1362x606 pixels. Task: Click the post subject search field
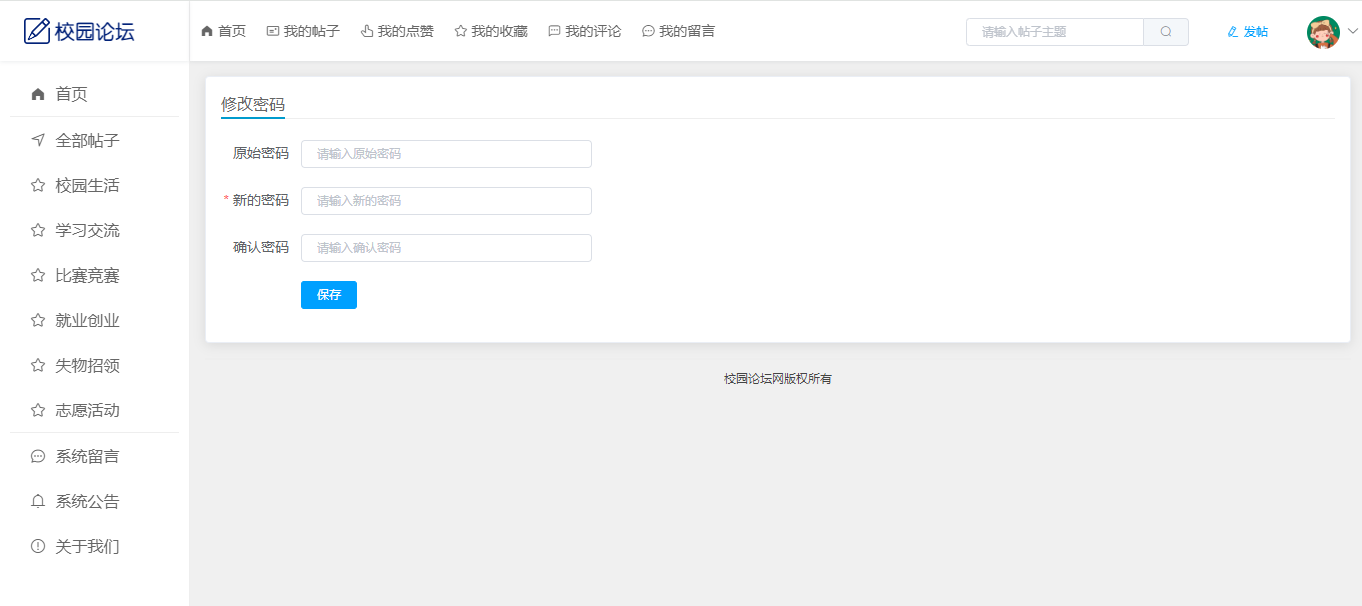[1055, 32]
